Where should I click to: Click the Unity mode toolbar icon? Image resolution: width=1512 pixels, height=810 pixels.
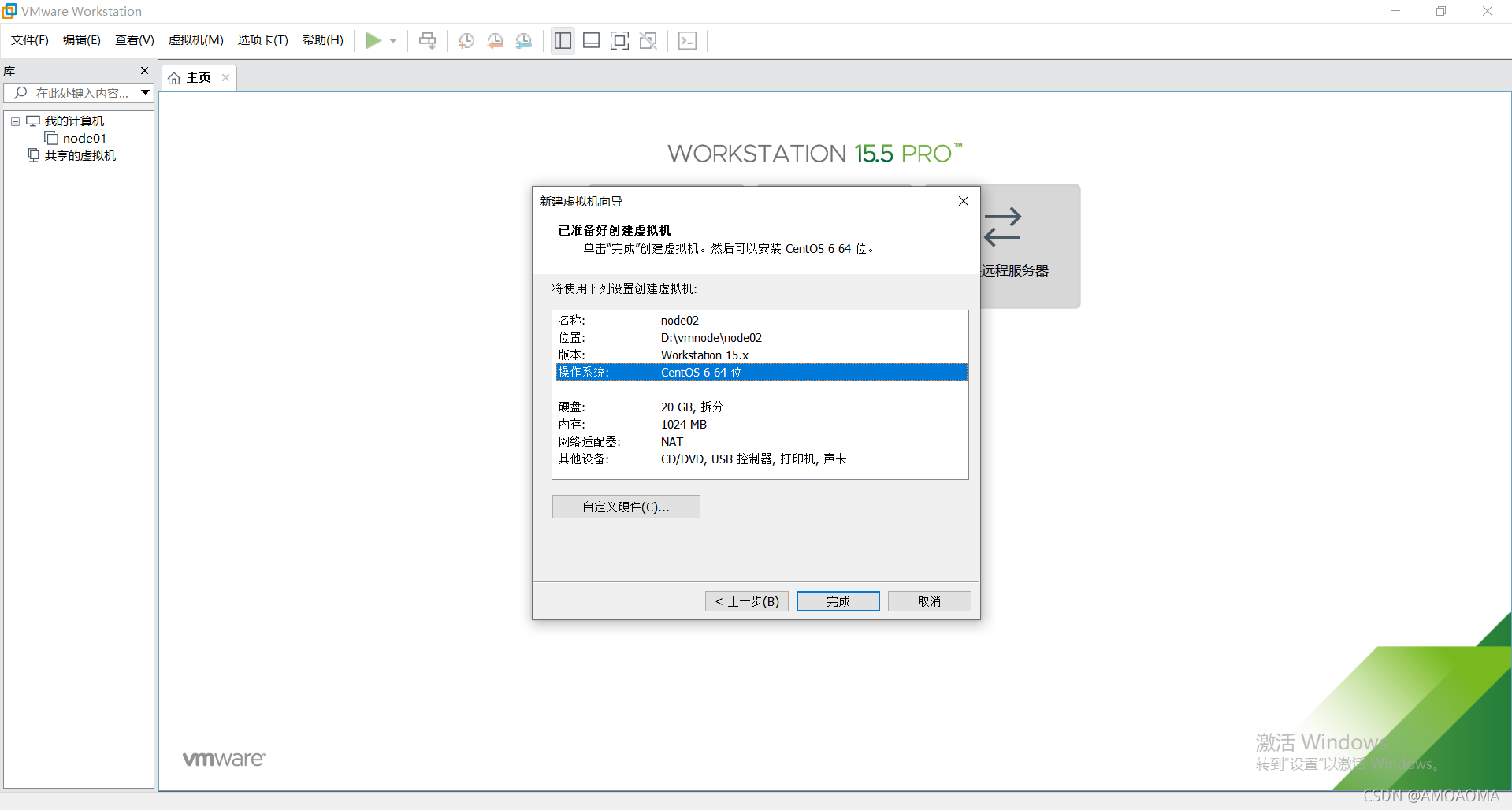pos(648,40)
